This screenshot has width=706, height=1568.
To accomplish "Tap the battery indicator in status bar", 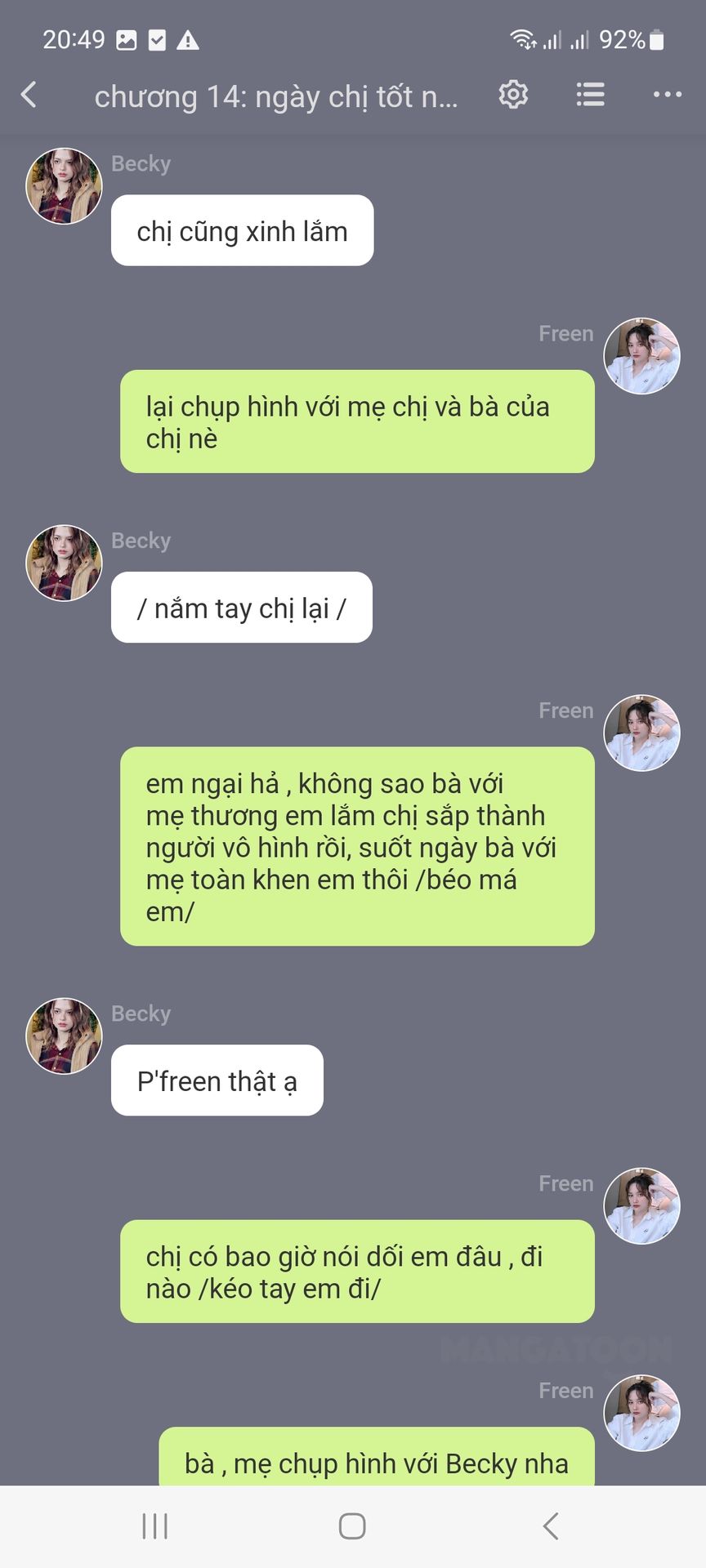I will pyautogui.click(x=656, y=40).
